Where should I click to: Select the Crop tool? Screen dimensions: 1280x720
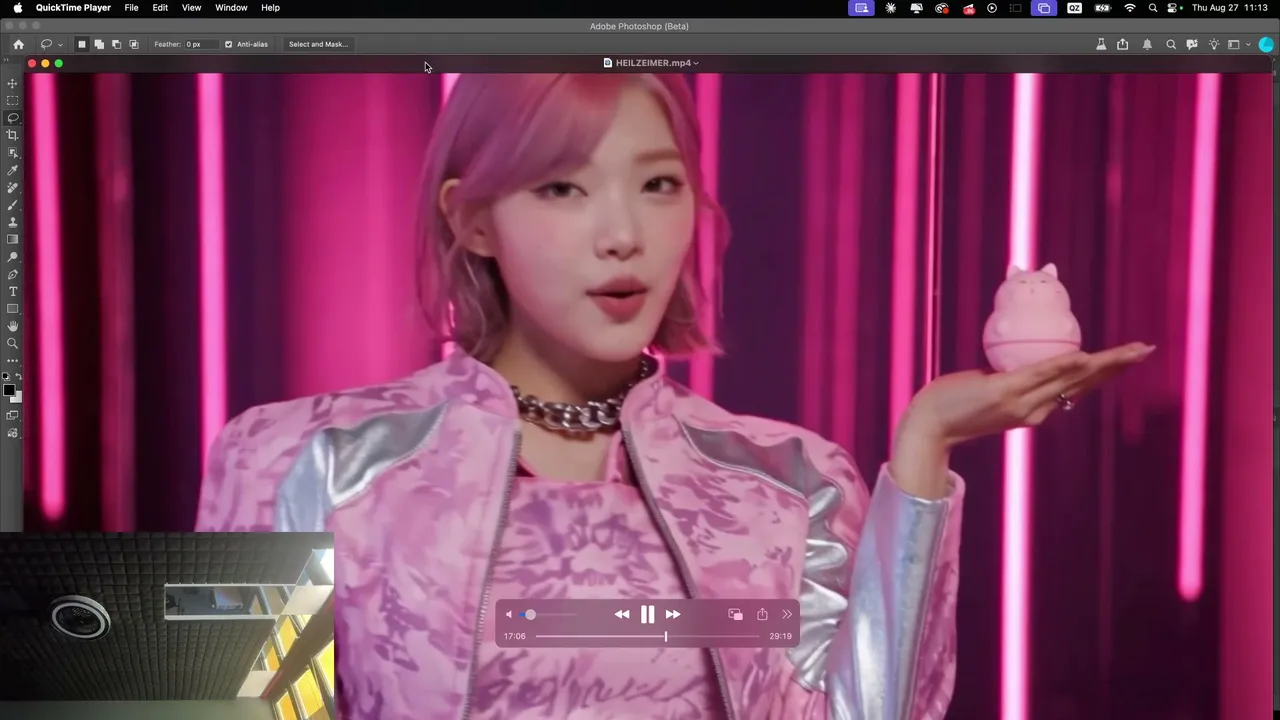[13, 135]
